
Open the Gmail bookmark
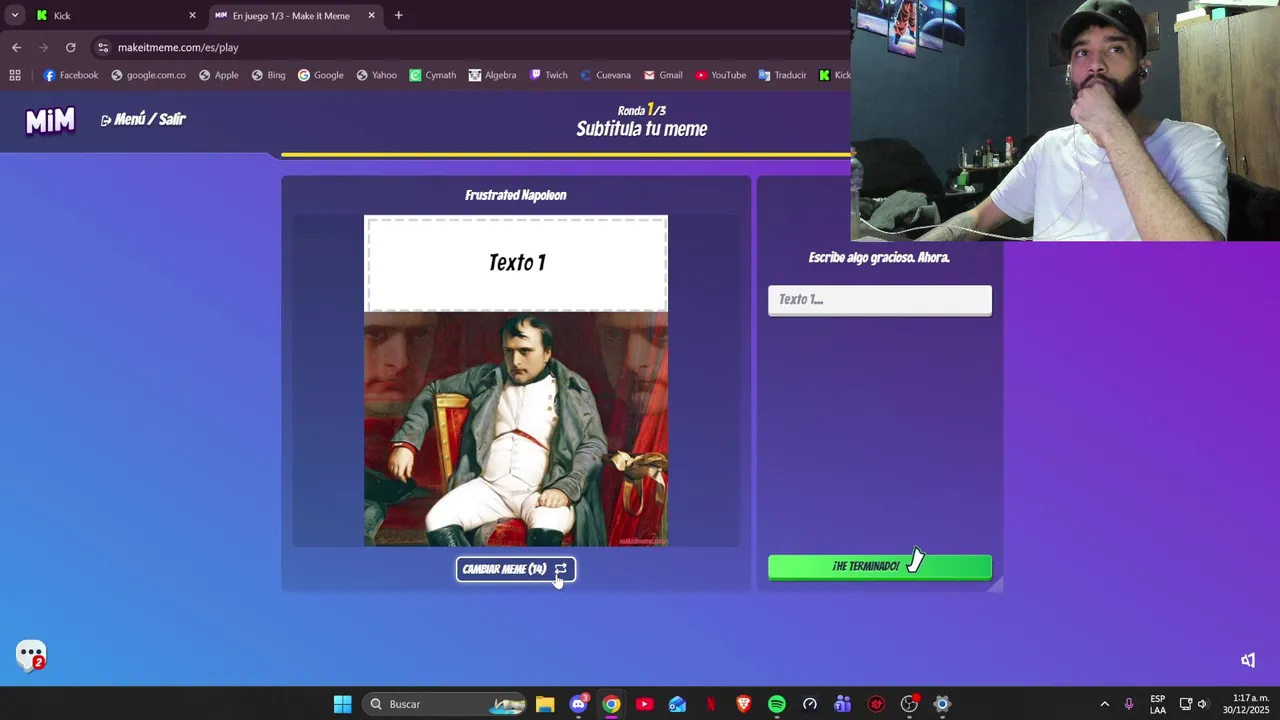(x=663, y=75)
